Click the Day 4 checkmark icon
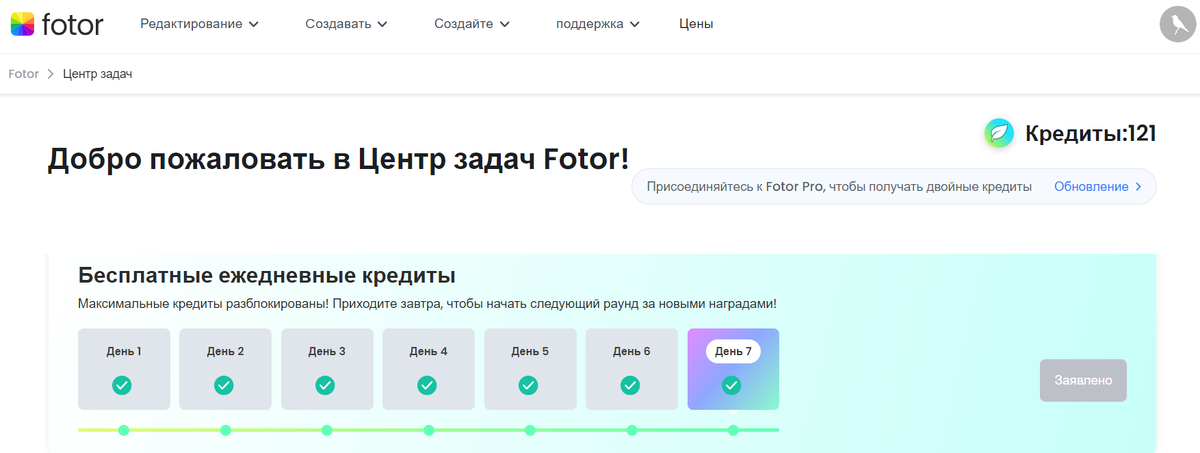Viewport: 1200px width, 453px height. point(427,385)
